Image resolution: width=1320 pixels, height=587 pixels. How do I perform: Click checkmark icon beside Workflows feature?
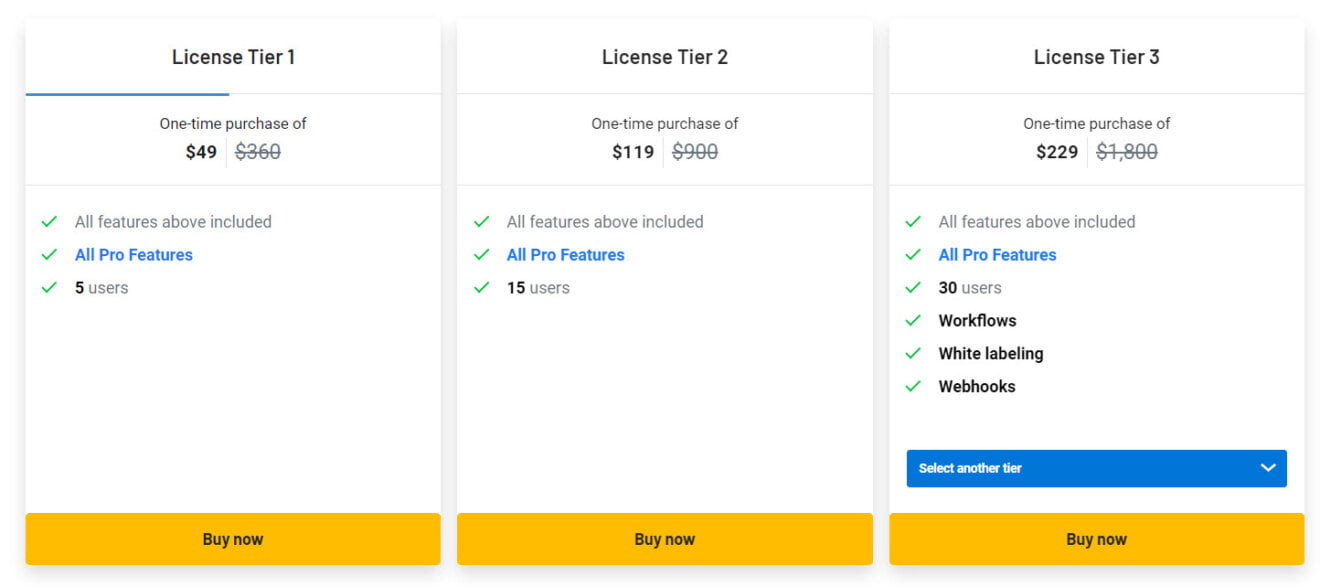[913, 321]
